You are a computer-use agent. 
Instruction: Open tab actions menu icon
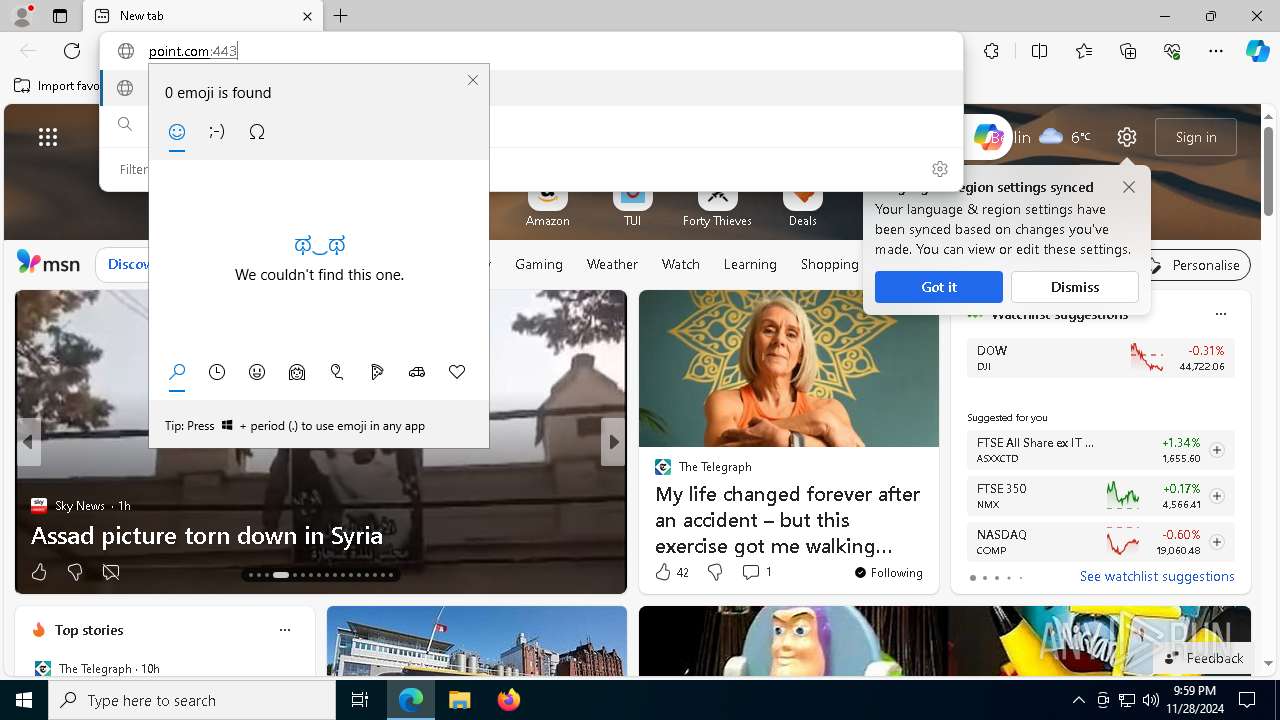60,16
